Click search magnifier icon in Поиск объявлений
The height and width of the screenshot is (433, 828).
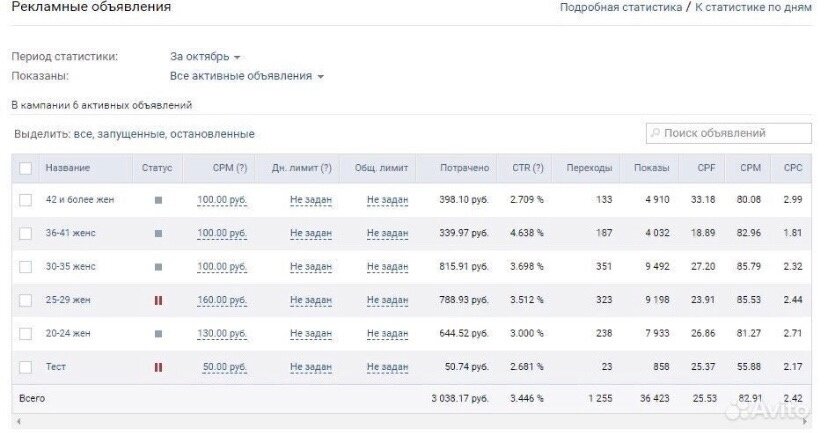coord(655,133)
